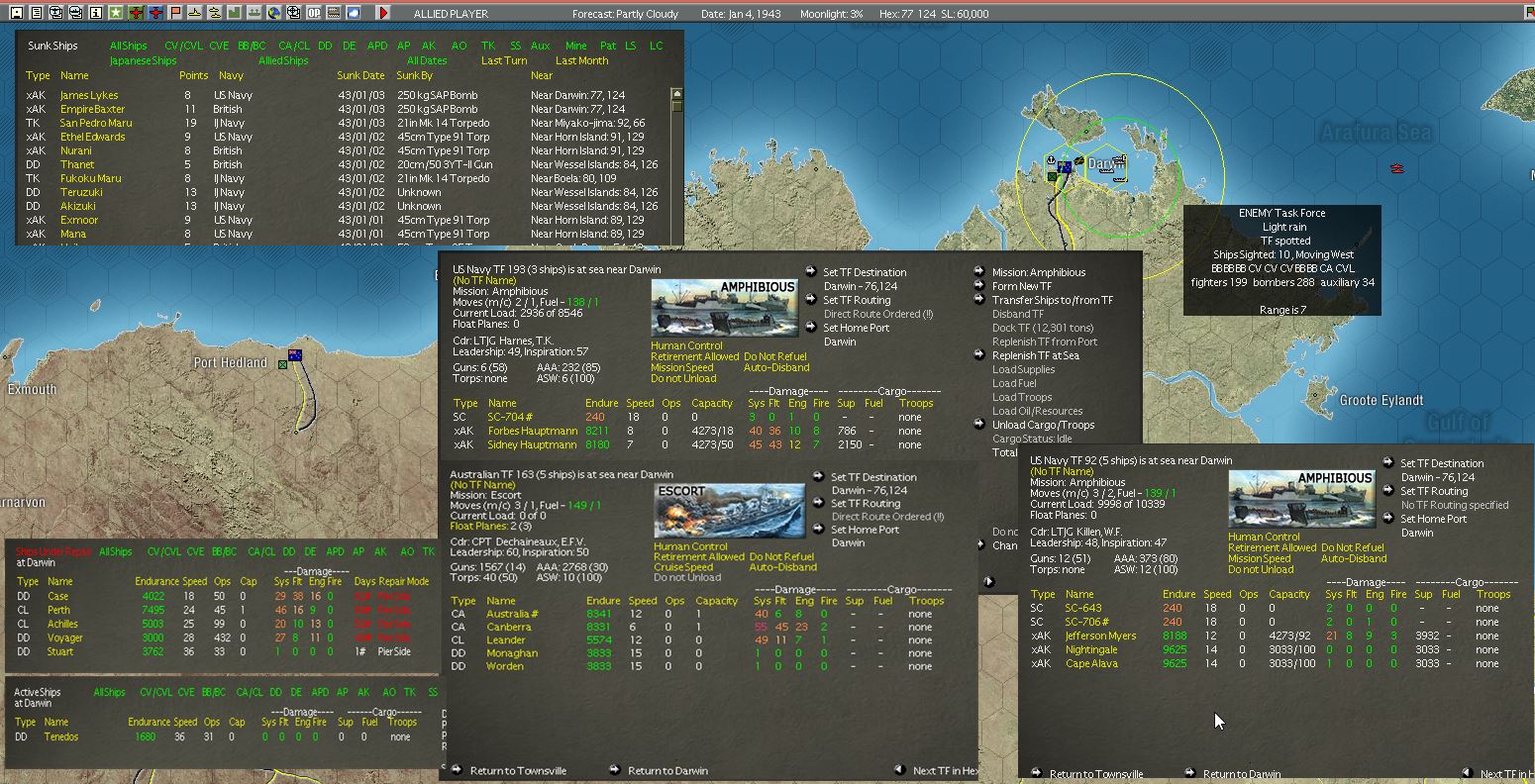Toggle 'Auto-Disband' in the TF 193 panel
Image resolution: width=1535 pixels, height=784 pixels.
pyautogui.click(x=775, y=367)
